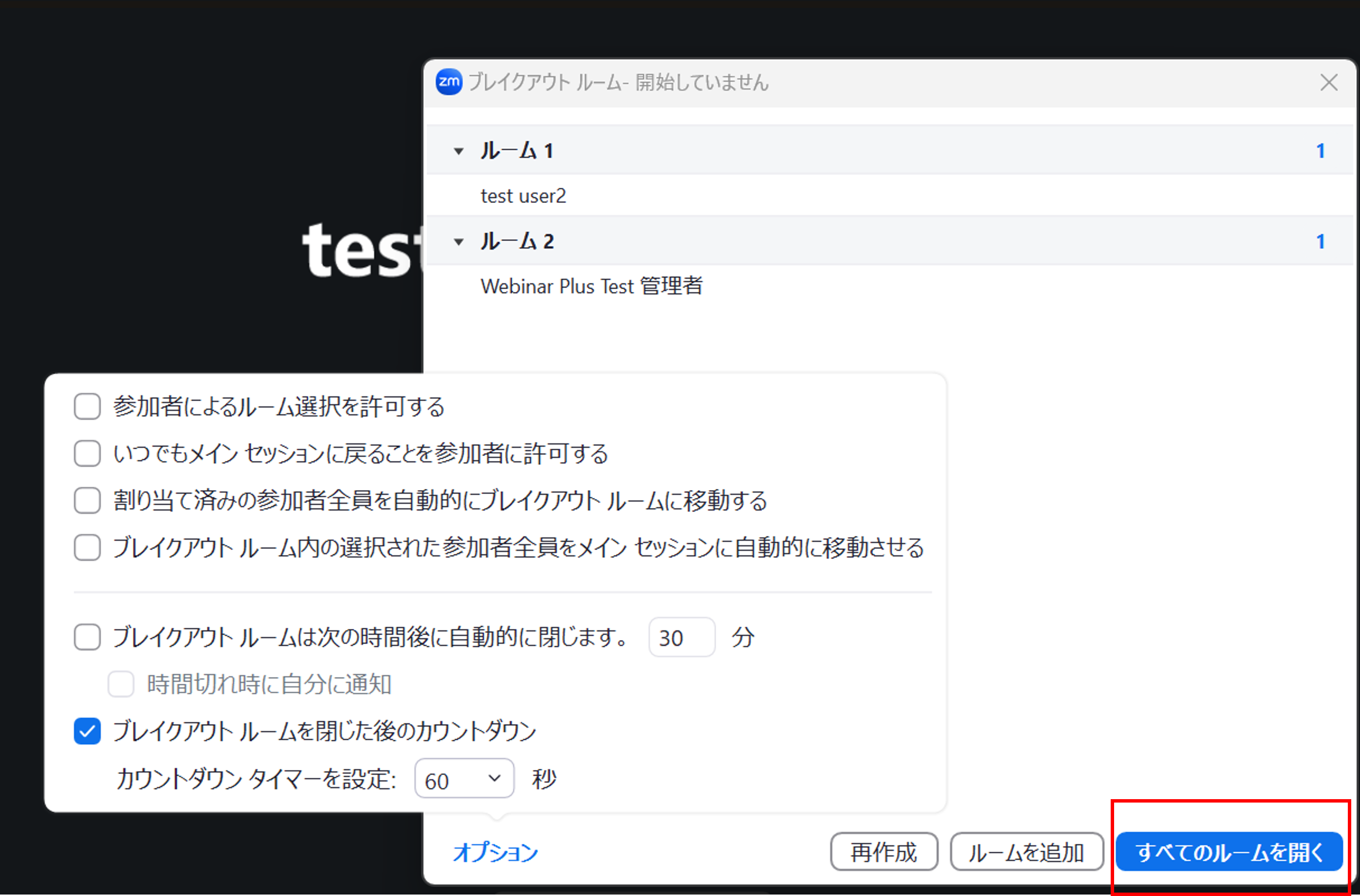1360x896 pixels.
Task: Select the ルーム 2 header row
Action: (891, 240)
